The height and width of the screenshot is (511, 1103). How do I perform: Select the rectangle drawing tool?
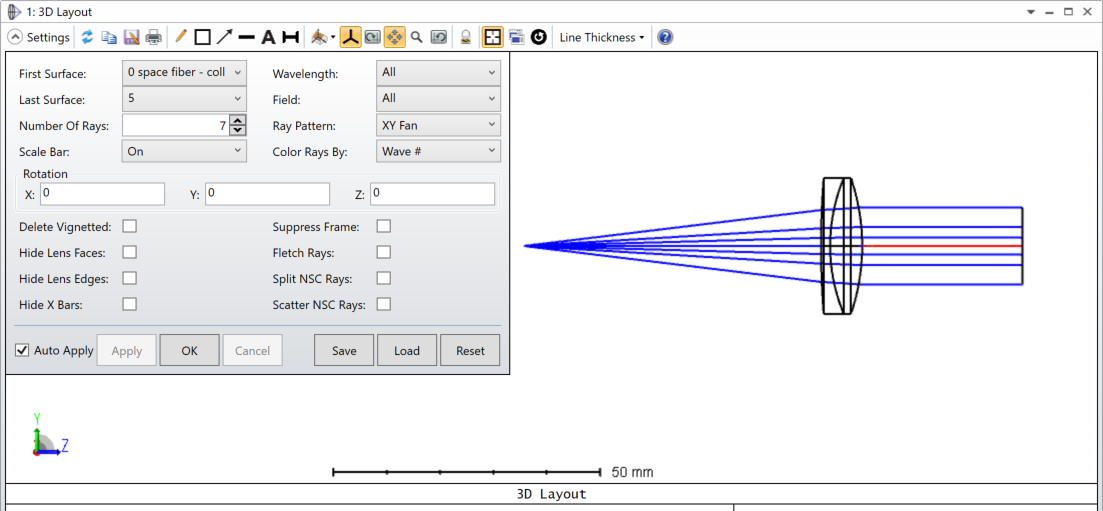pyautogui.click(x=203, y=37)
